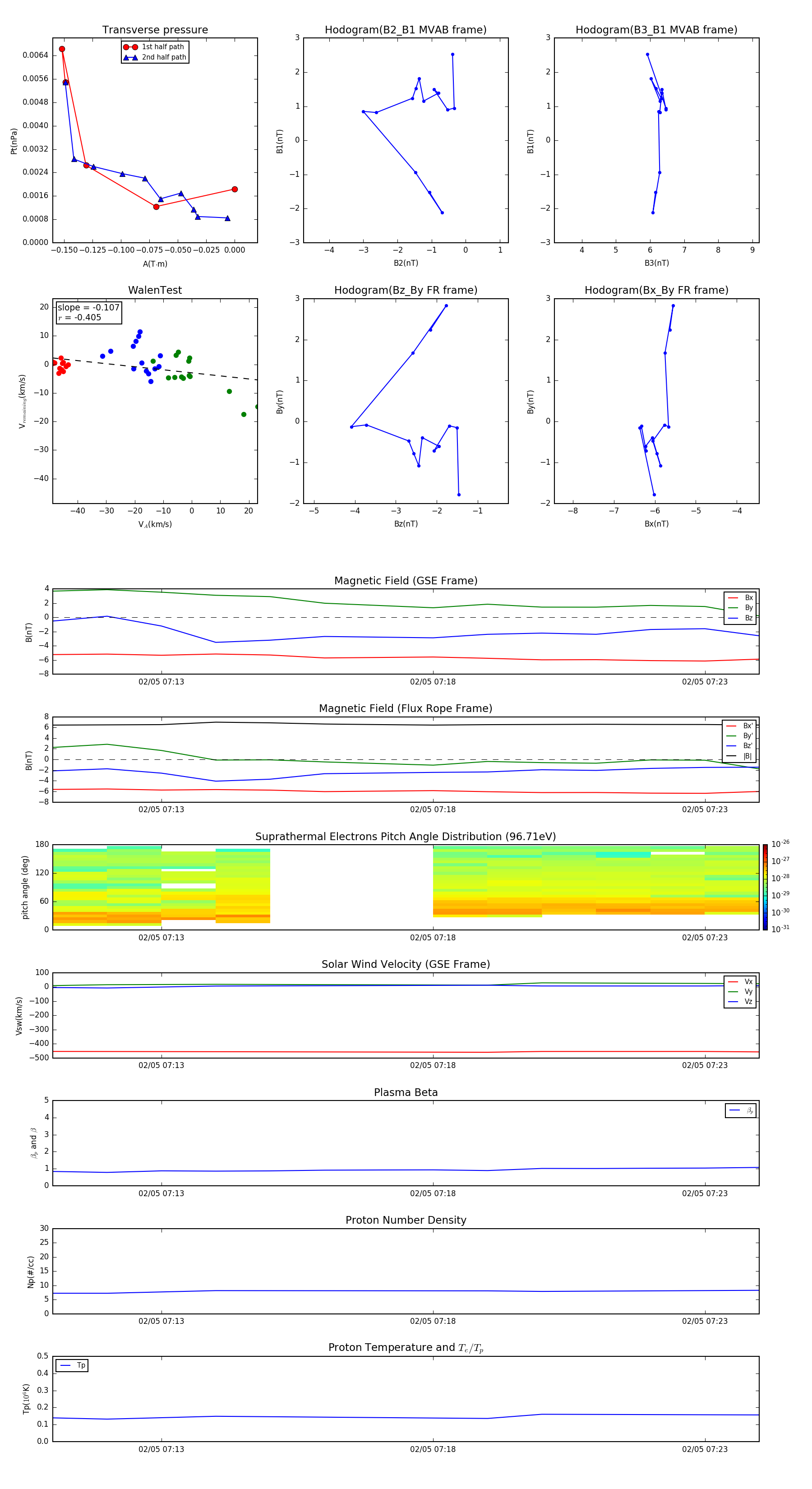Click the 'Np(#/cc)' axis label
This screenshot has height=1489, width=812.
point(31,1272)
